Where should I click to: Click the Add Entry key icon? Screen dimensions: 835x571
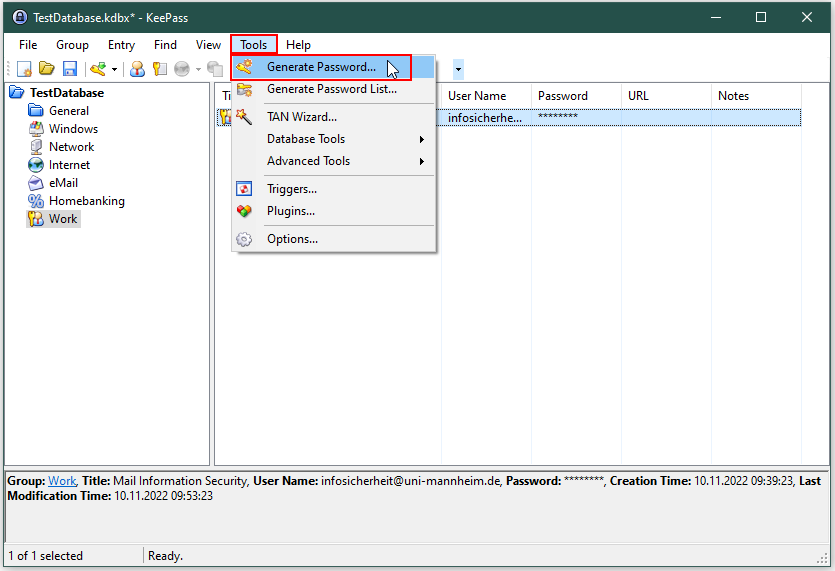[97, 69]
